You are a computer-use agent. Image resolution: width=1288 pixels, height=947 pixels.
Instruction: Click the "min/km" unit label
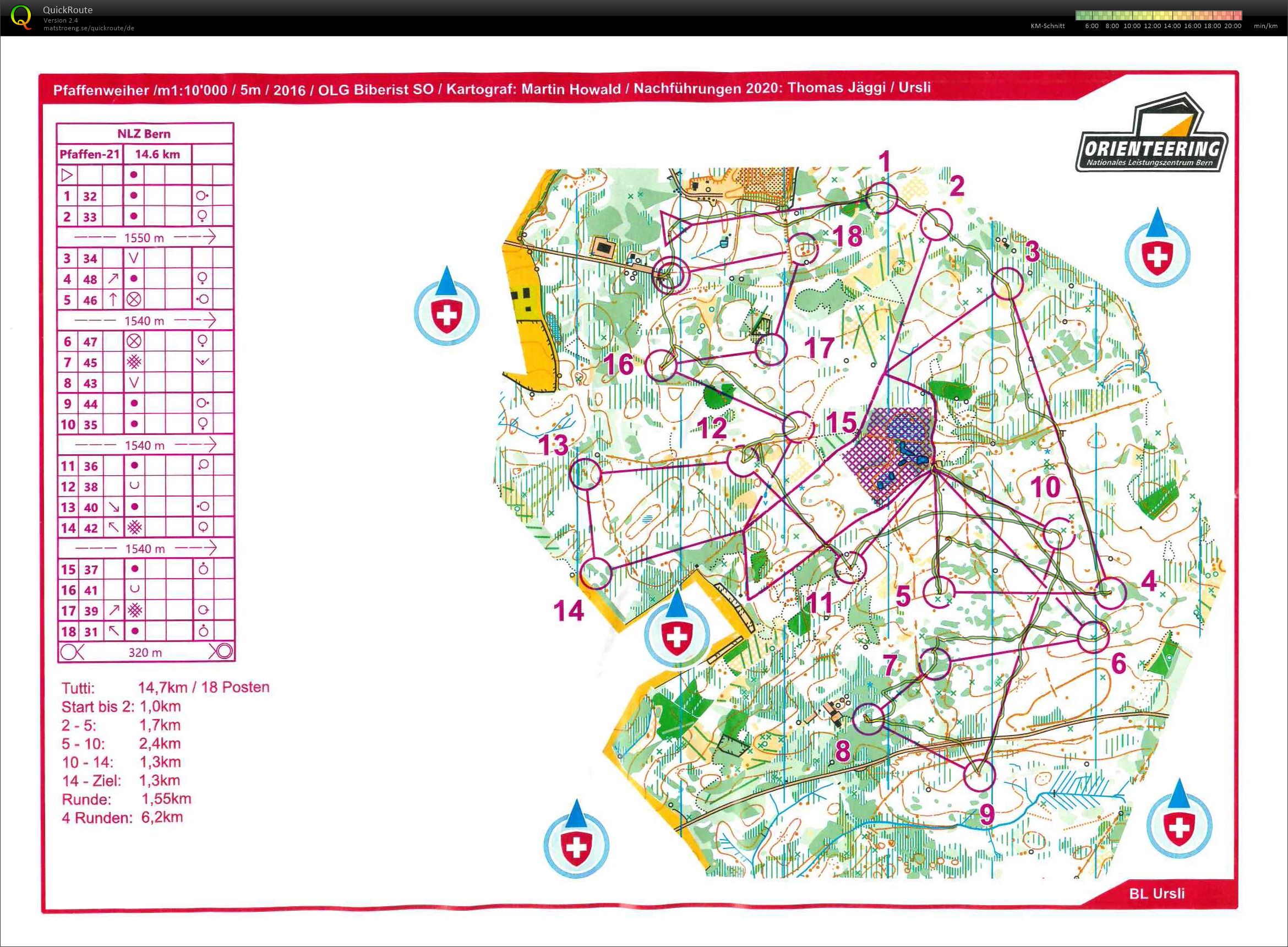coord(1265,26)
